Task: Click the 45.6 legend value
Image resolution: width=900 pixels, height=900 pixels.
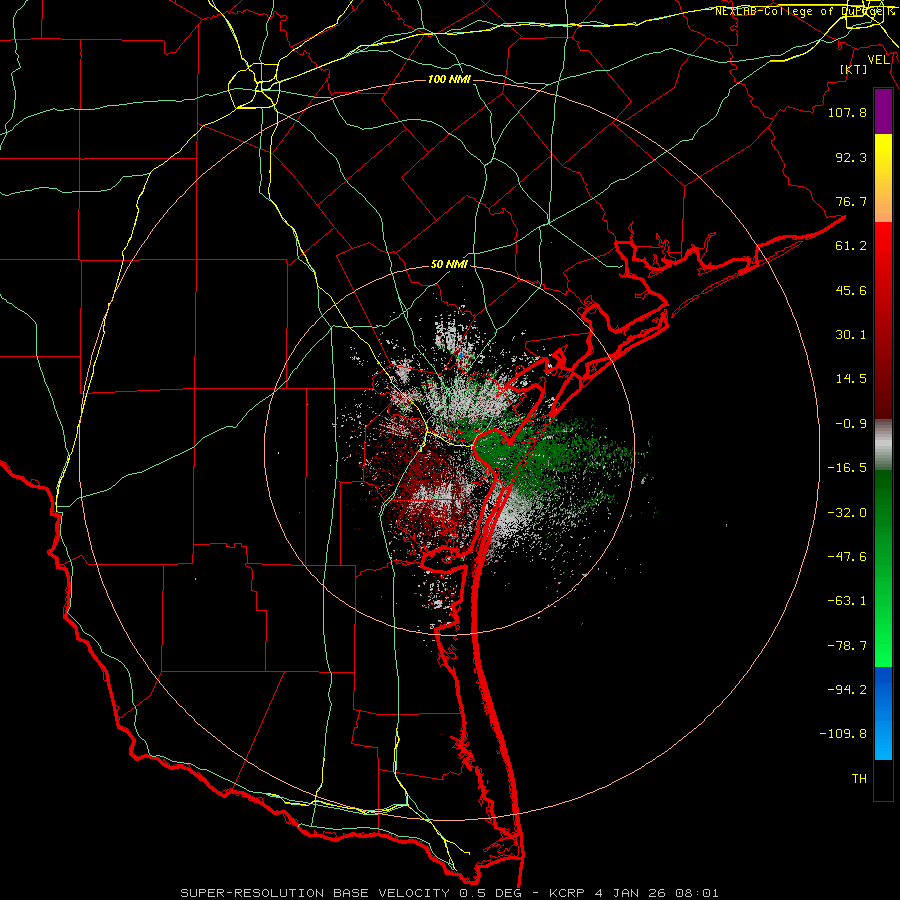Action: tap(851, 290)
